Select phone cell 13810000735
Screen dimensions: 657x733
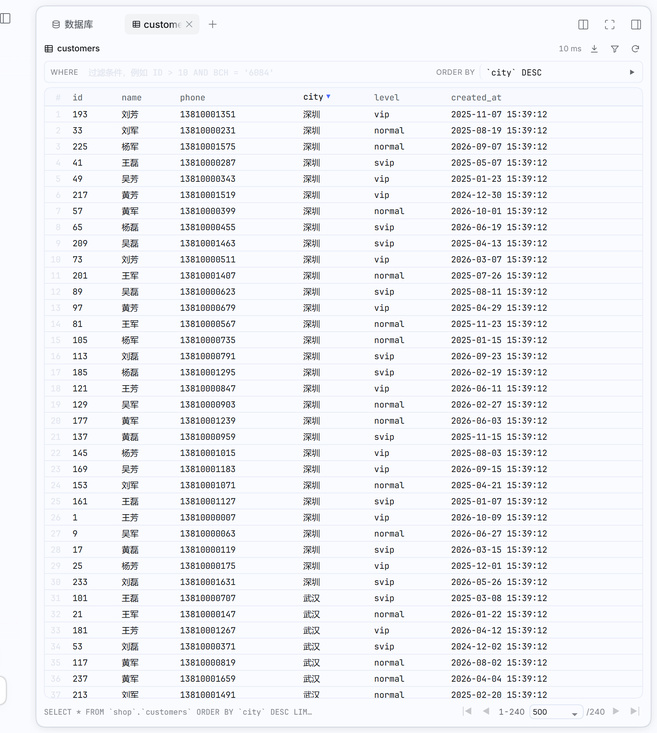point(208,340)
